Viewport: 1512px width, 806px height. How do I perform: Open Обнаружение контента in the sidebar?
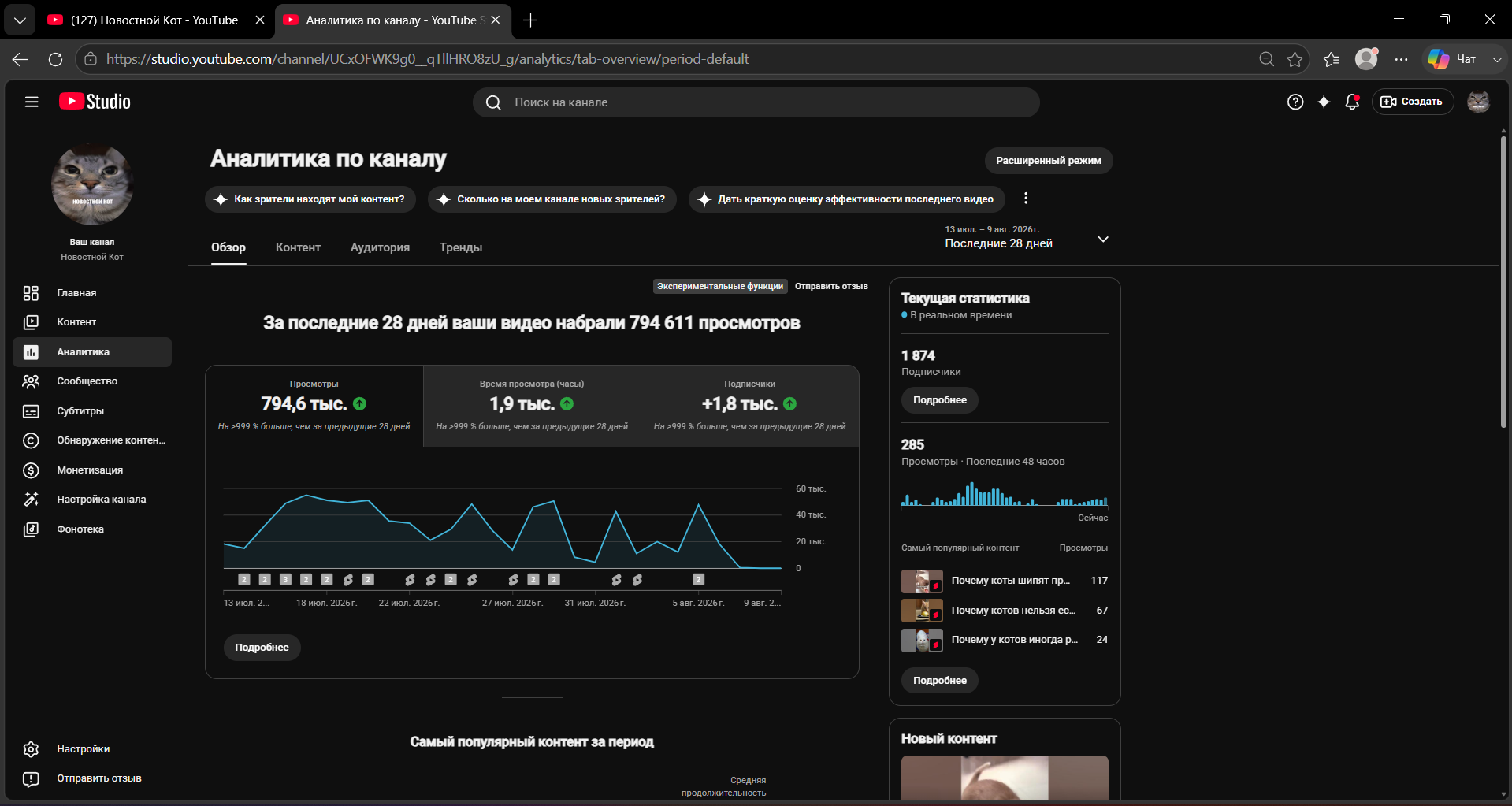coord(92,440)
